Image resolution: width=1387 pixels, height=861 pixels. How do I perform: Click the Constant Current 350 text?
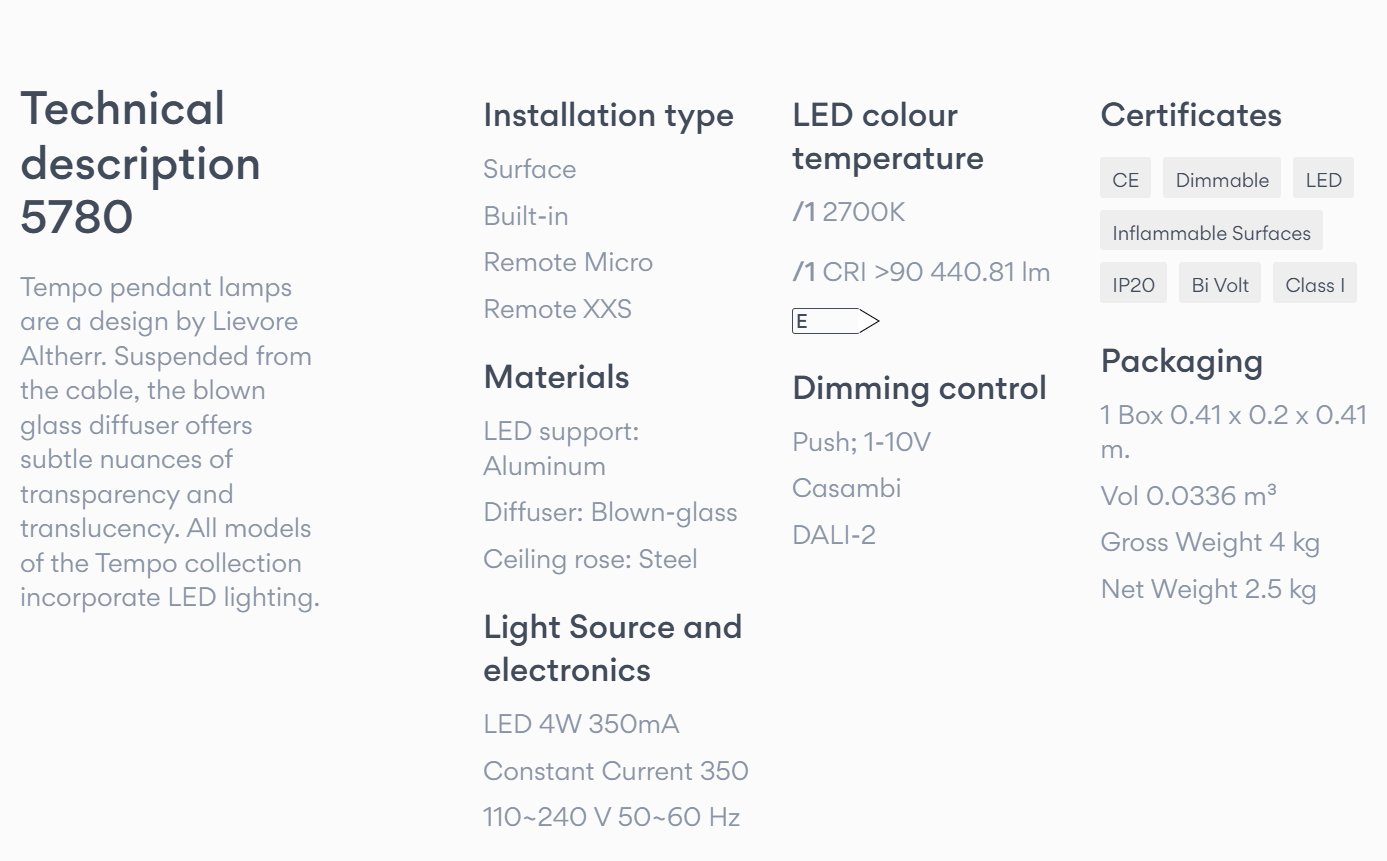(616, 771)
